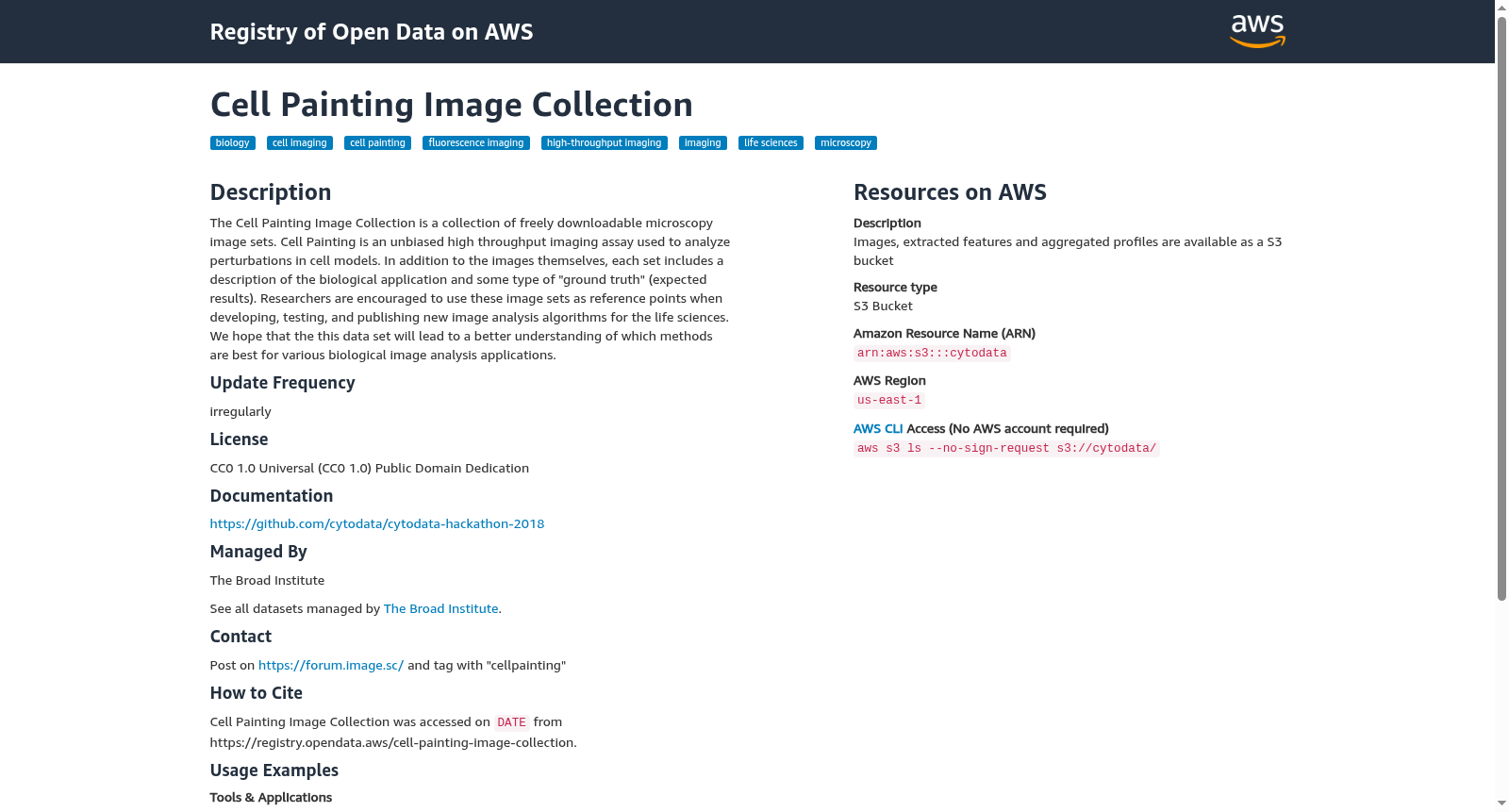The height and width of the screenshot is (812, 1509).
Task: Click the AWS logo in header
Action: [1257, 31]
